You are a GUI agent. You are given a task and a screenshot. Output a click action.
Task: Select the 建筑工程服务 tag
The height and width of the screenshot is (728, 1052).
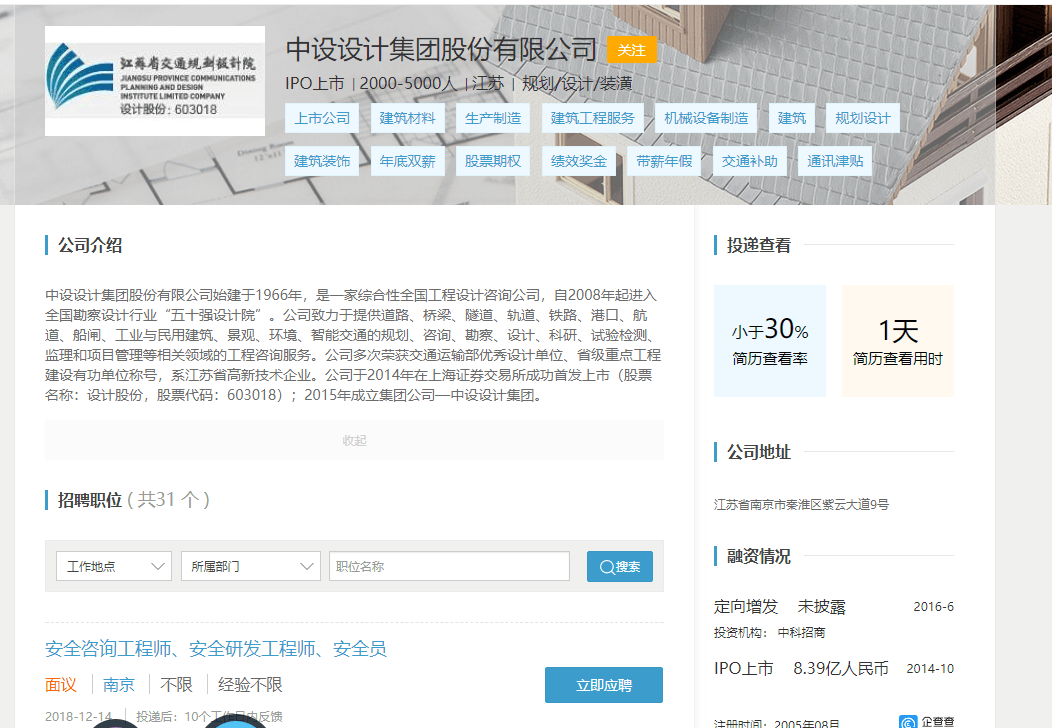pos(593,118)
